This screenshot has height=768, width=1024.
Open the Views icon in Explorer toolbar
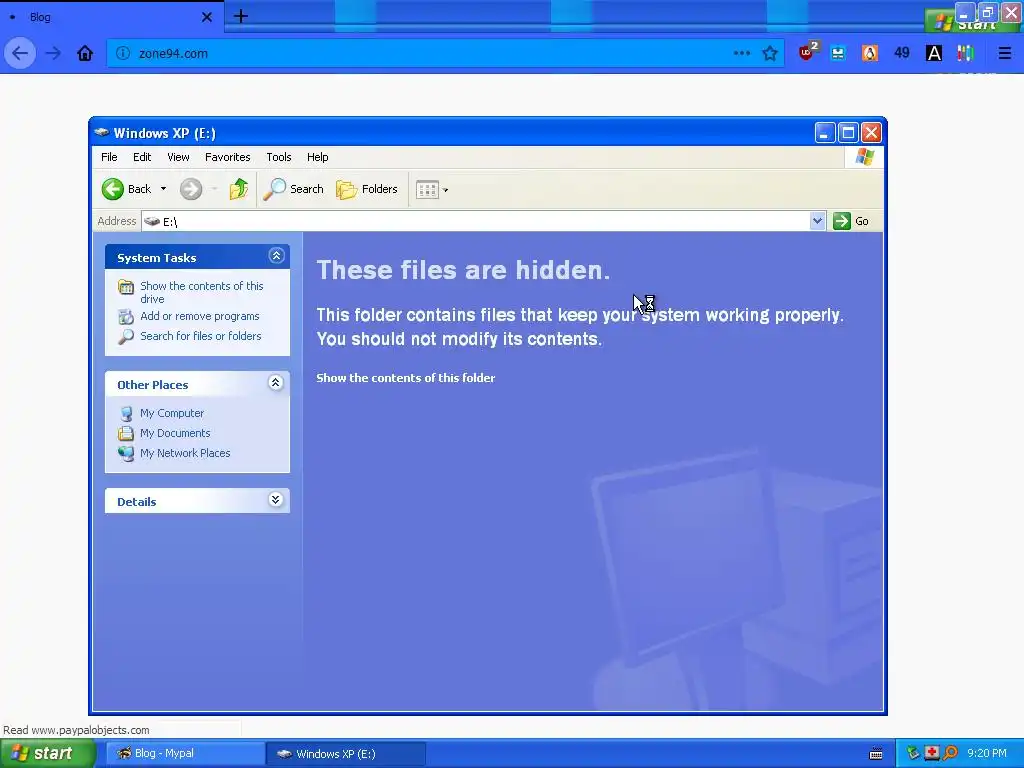[427, 190]
